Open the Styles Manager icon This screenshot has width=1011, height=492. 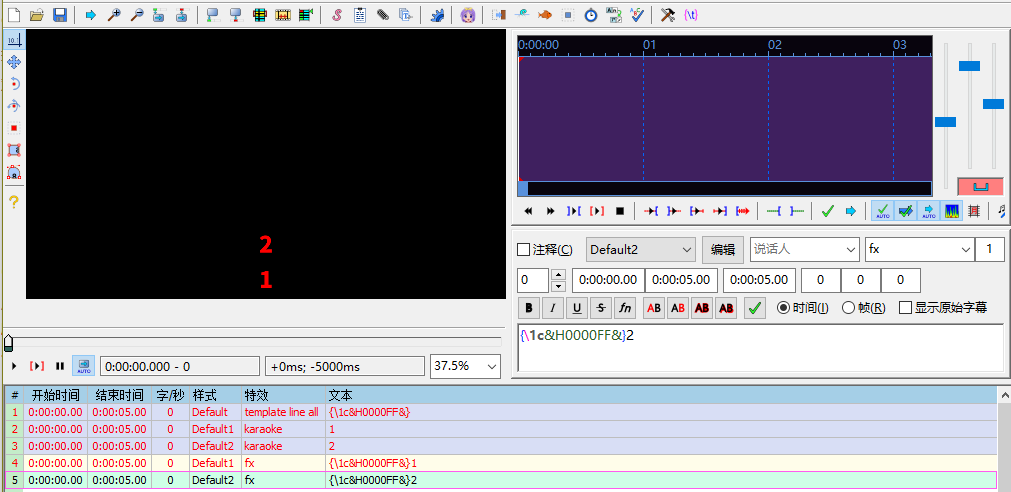336,15
